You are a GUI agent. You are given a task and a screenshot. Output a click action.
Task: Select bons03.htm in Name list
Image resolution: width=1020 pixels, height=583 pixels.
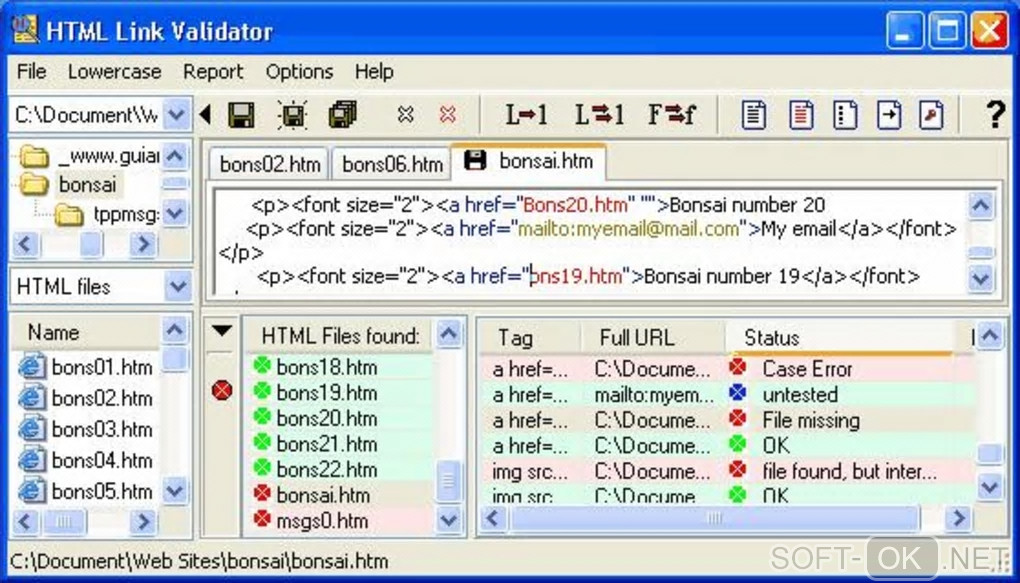[85, 429]
